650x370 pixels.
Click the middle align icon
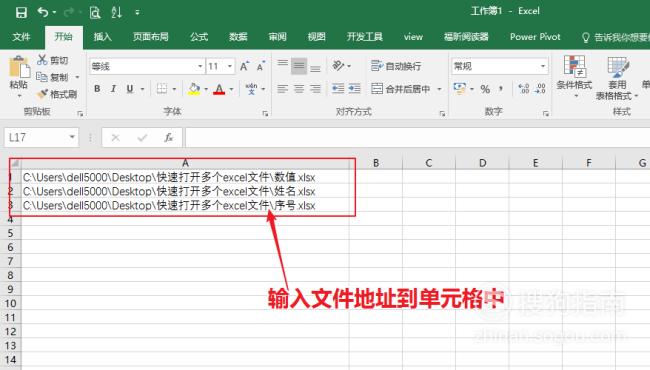pos(299,66)
